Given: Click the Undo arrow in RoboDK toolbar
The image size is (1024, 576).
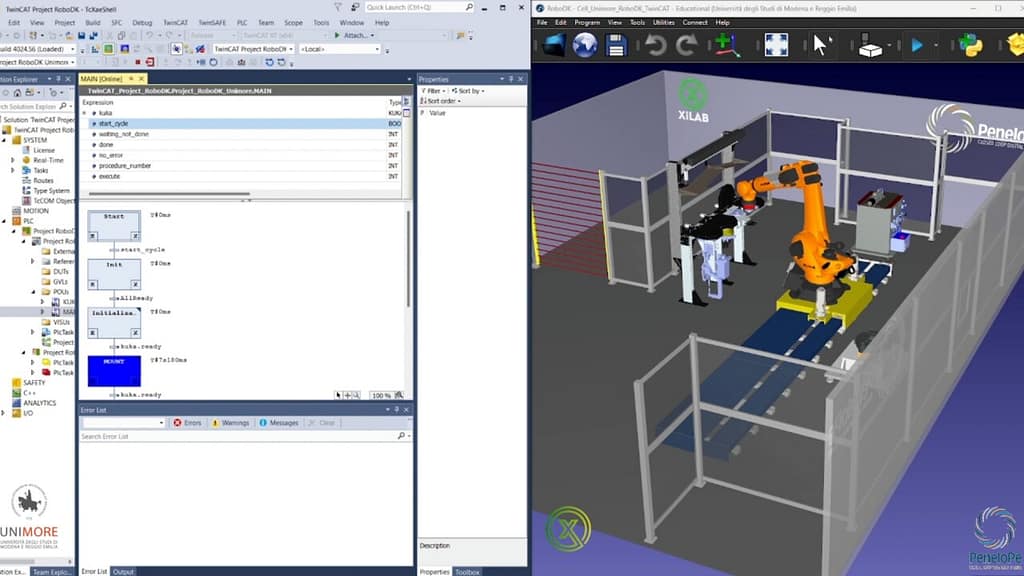Looking at the screenshot, I should coord(655,45).
